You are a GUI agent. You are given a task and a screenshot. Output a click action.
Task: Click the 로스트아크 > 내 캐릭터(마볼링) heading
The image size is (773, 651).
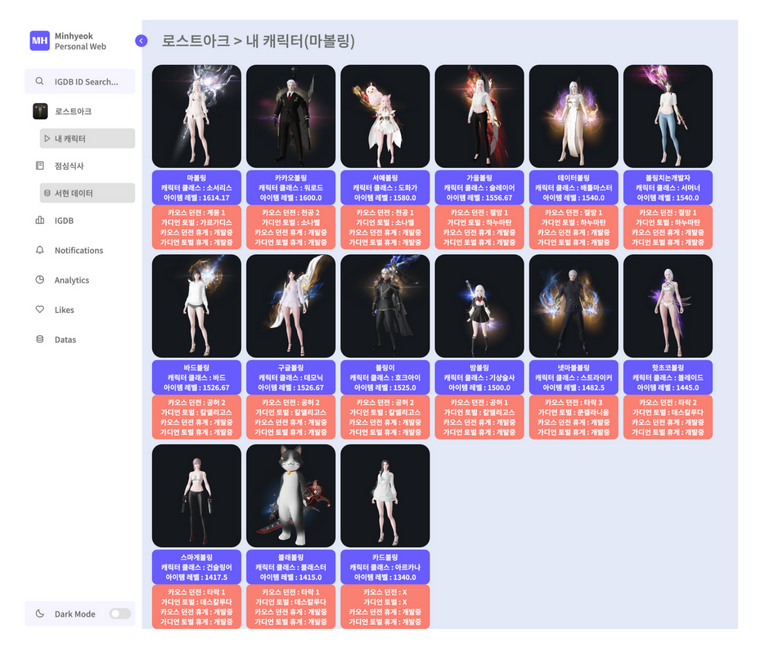coord(258,40)
